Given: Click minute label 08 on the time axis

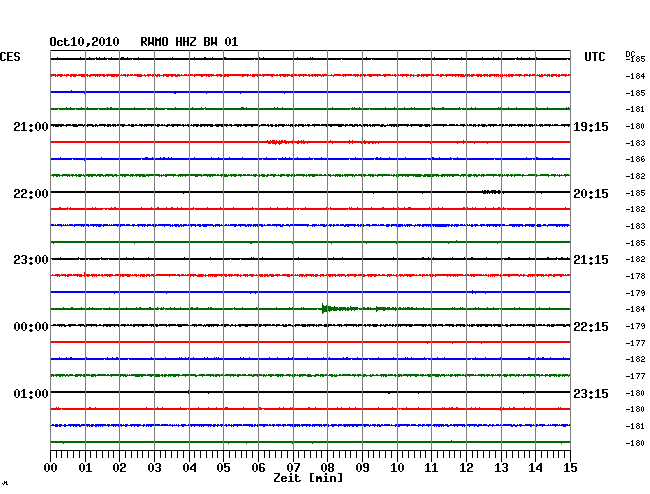Looking at the screenshot, I should (327, 467).
